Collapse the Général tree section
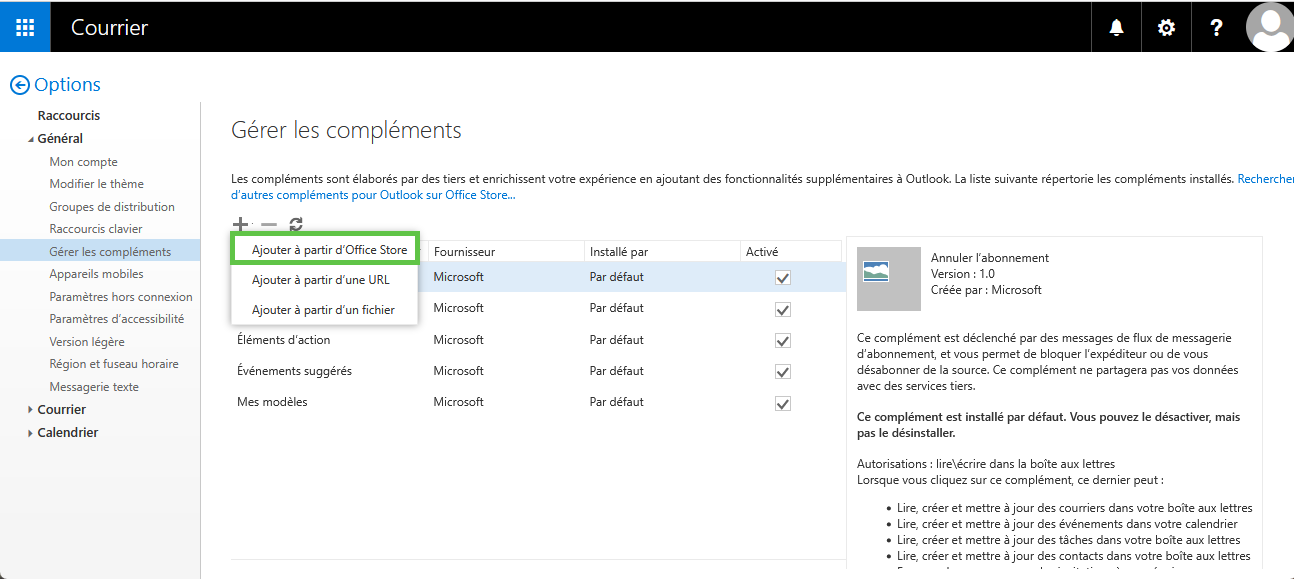 click(30, 139)
